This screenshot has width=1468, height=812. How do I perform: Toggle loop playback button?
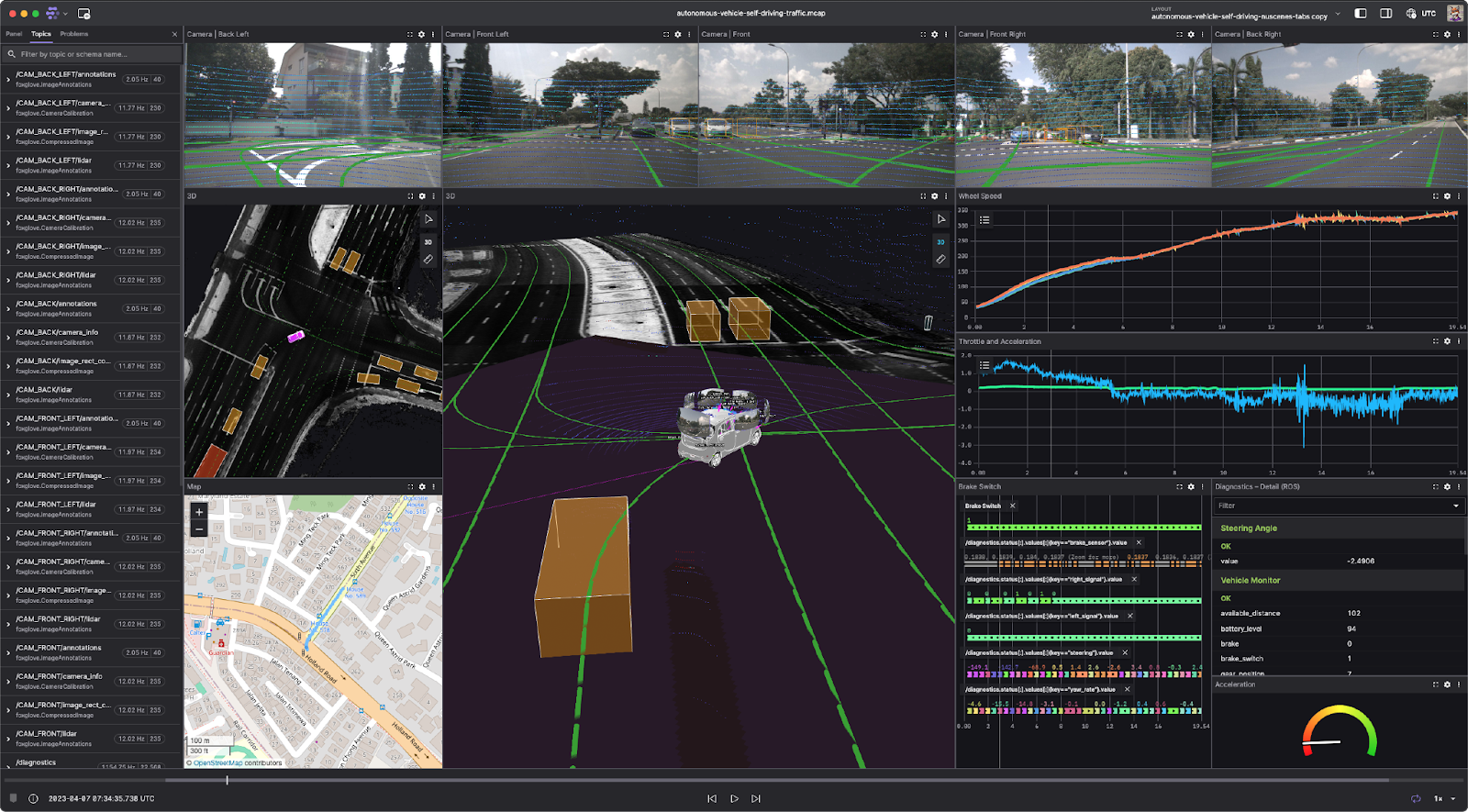tap(1416, 798)
